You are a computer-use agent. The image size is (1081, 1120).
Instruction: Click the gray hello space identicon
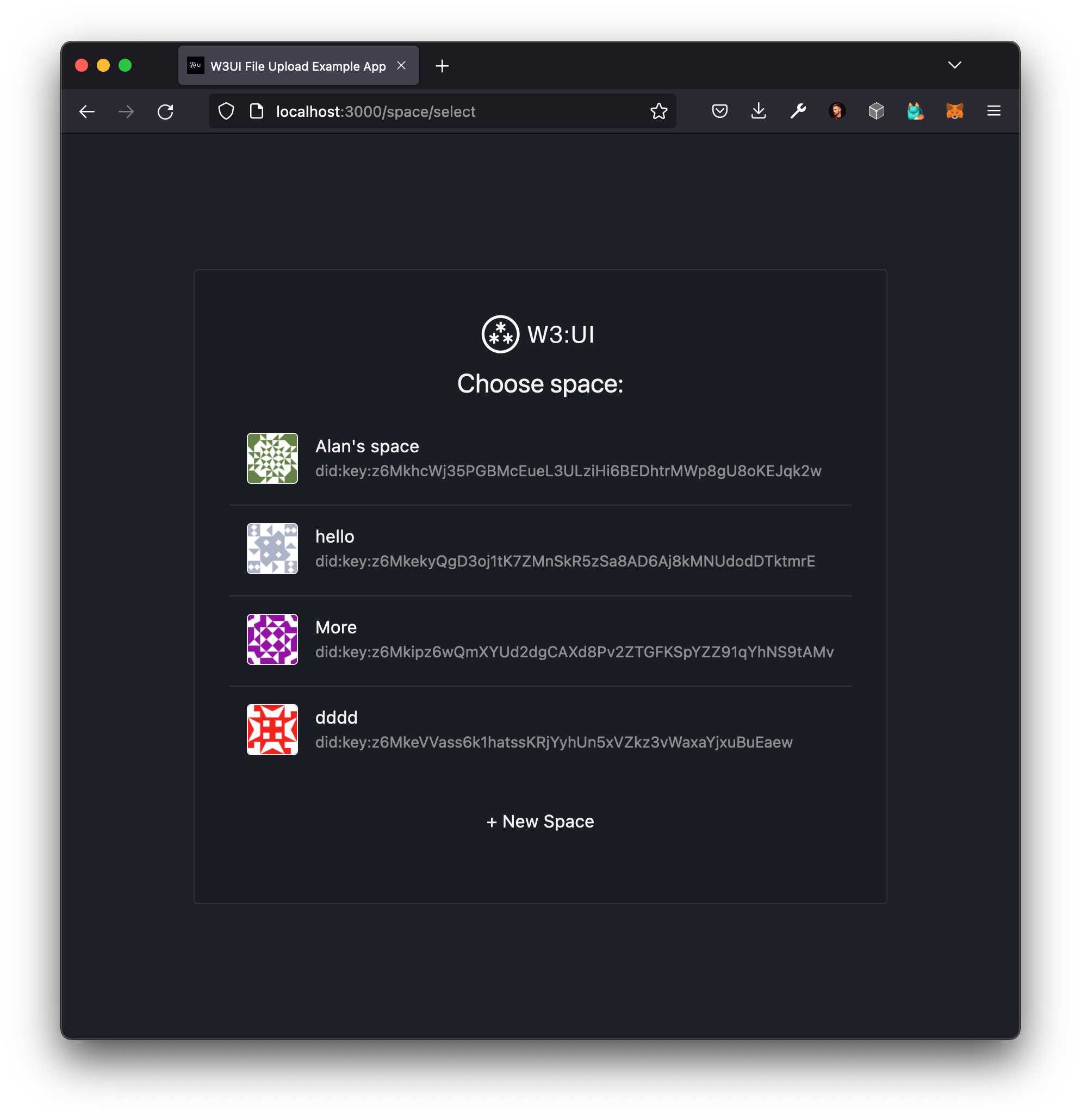click(272, 549)
